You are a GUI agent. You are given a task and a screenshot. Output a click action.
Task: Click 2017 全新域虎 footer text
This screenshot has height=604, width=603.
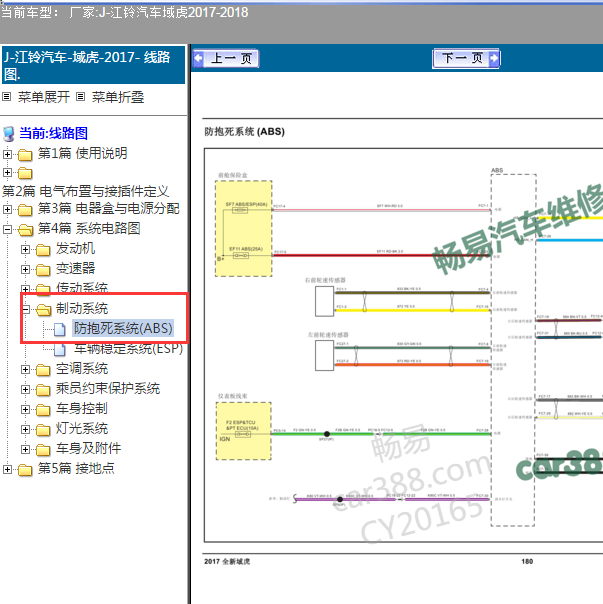(x=227, y=561)
